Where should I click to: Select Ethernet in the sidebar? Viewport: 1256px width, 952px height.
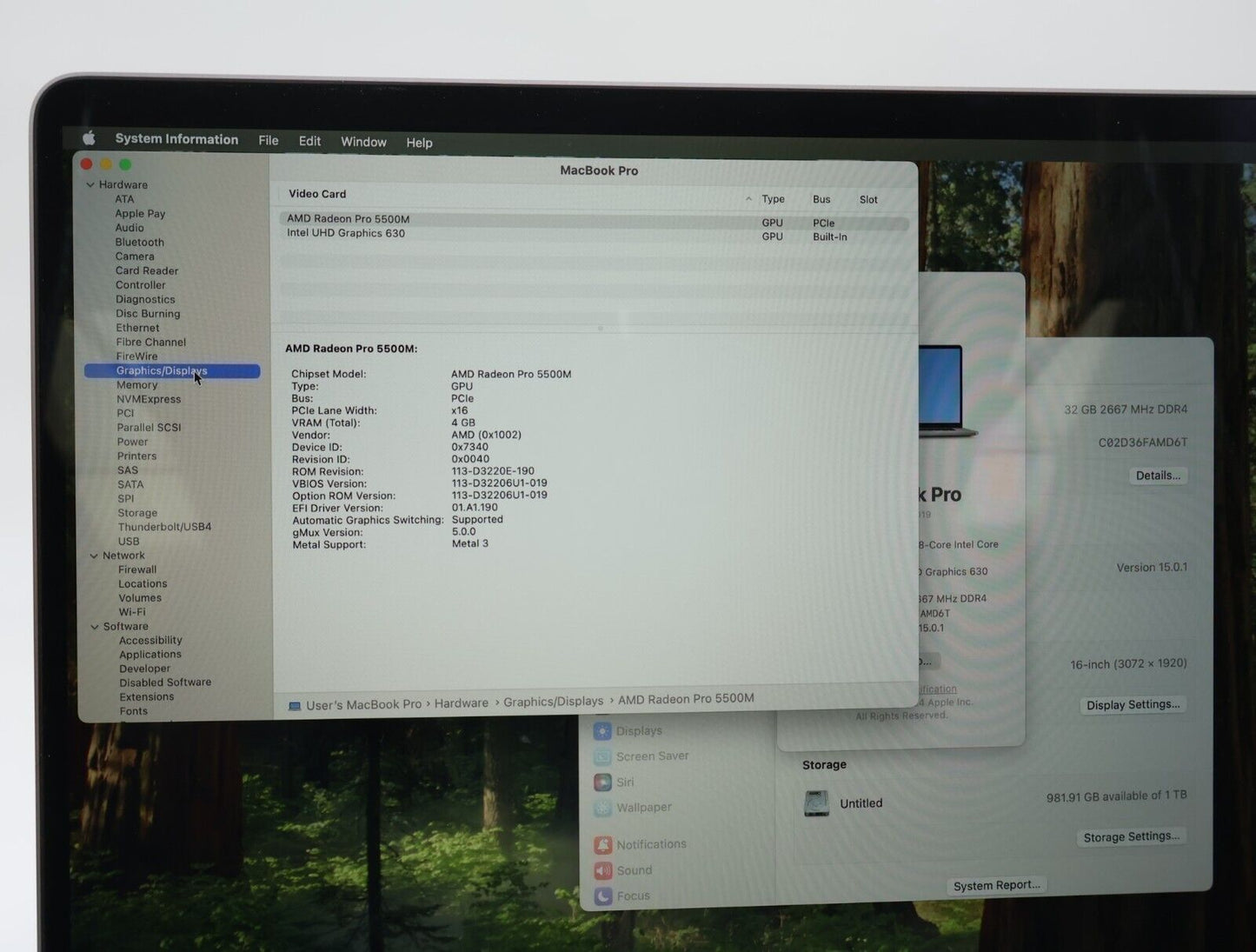pos(137,328)
